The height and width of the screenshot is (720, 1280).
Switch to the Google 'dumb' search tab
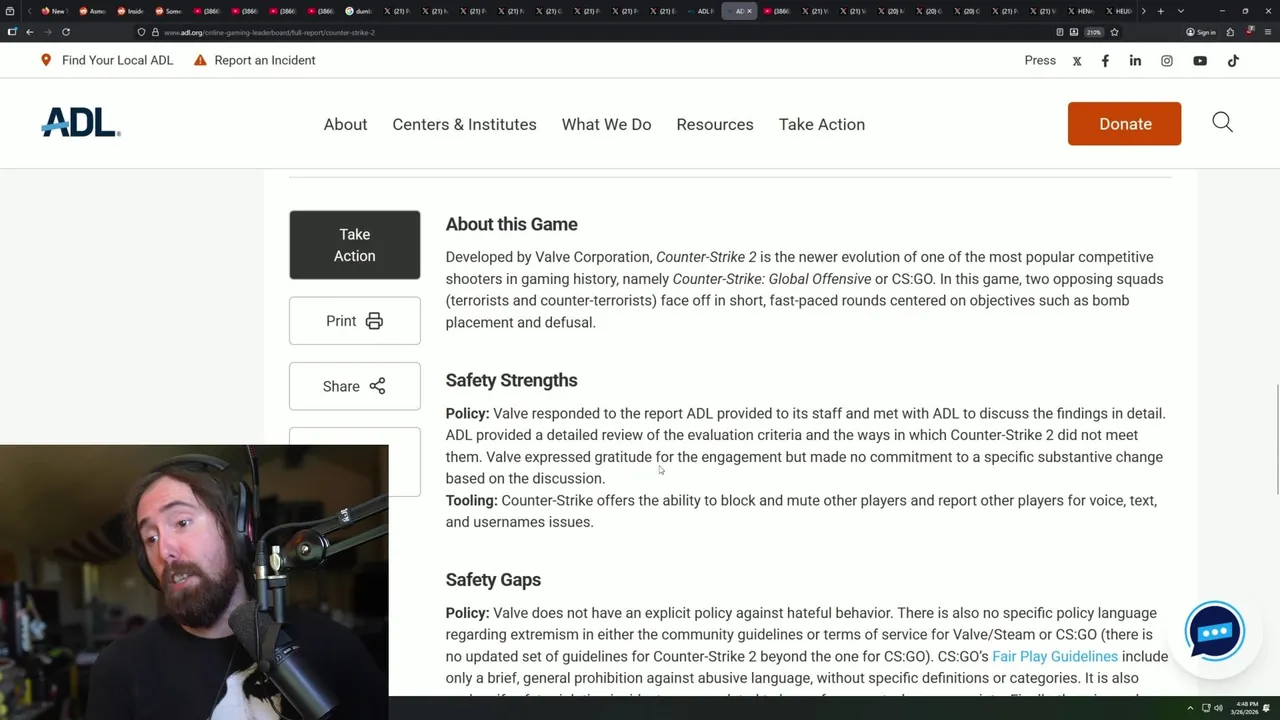(x=359, y=11)
